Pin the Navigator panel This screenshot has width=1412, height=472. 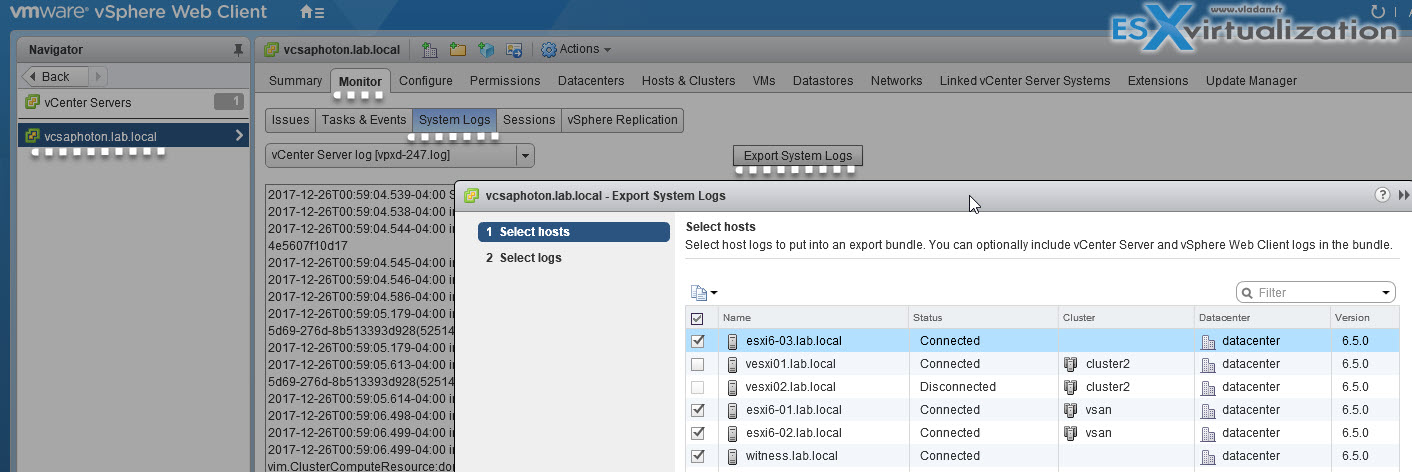237,49
